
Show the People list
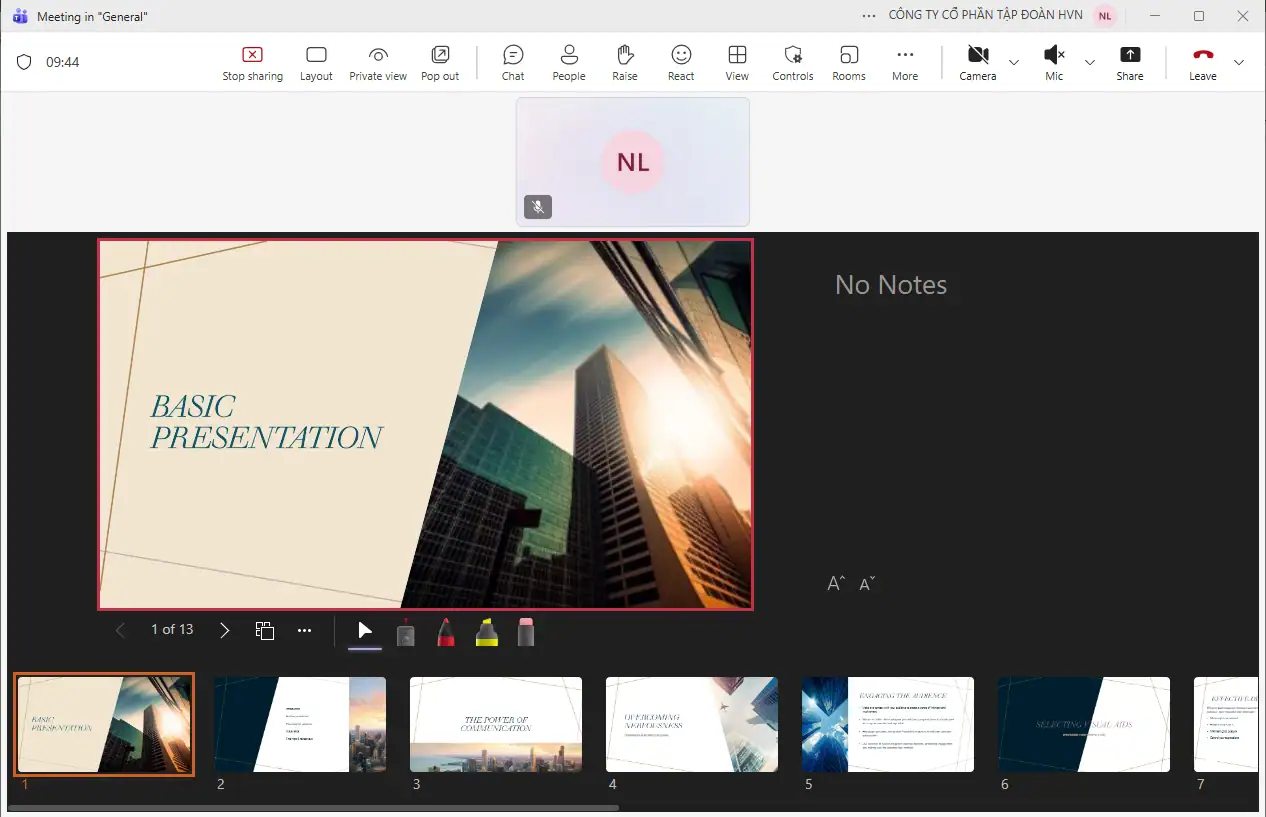tap(569, 63)
